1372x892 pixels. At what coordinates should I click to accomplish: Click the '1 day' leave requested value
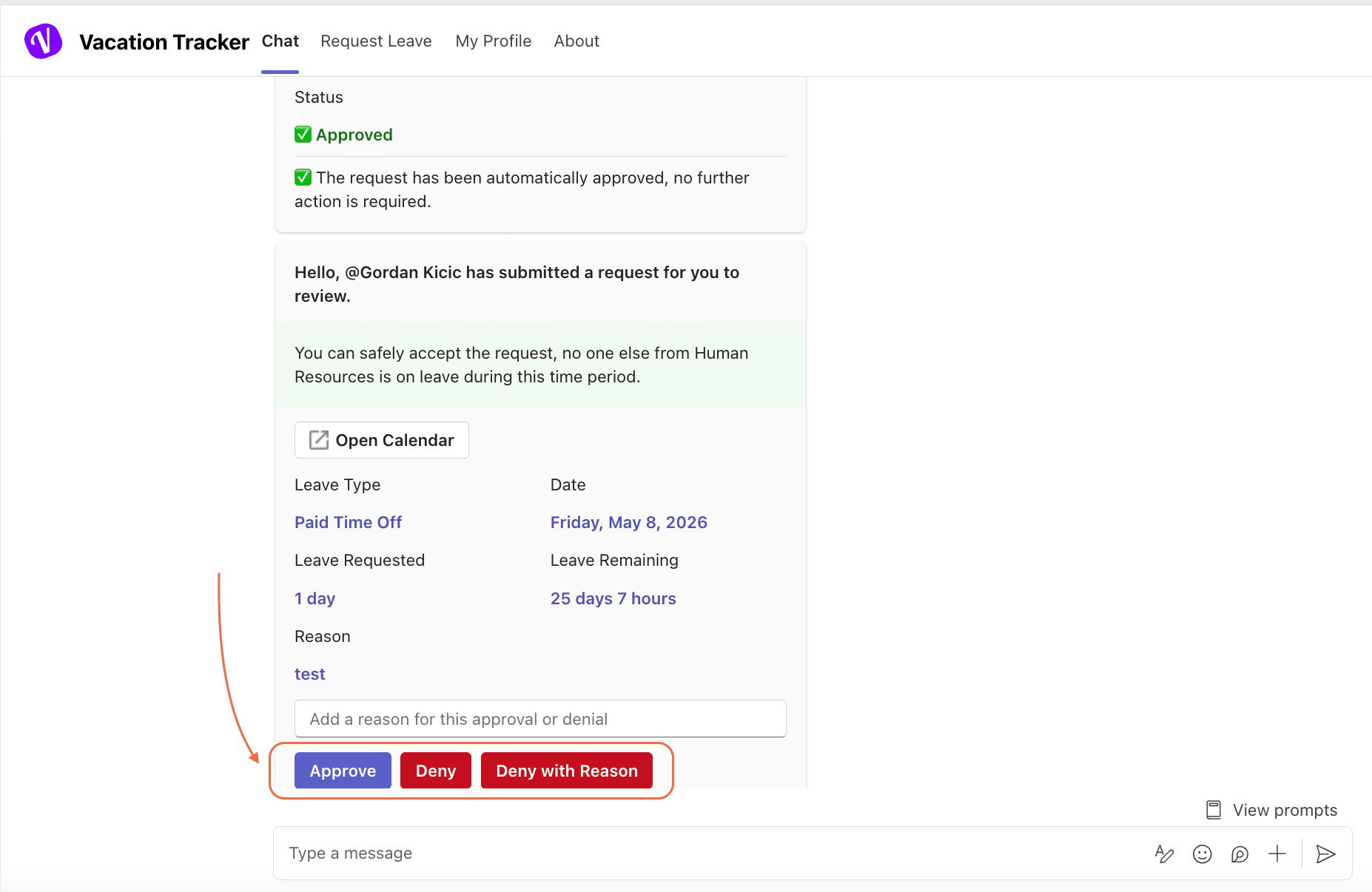click(x=315, y=598)
